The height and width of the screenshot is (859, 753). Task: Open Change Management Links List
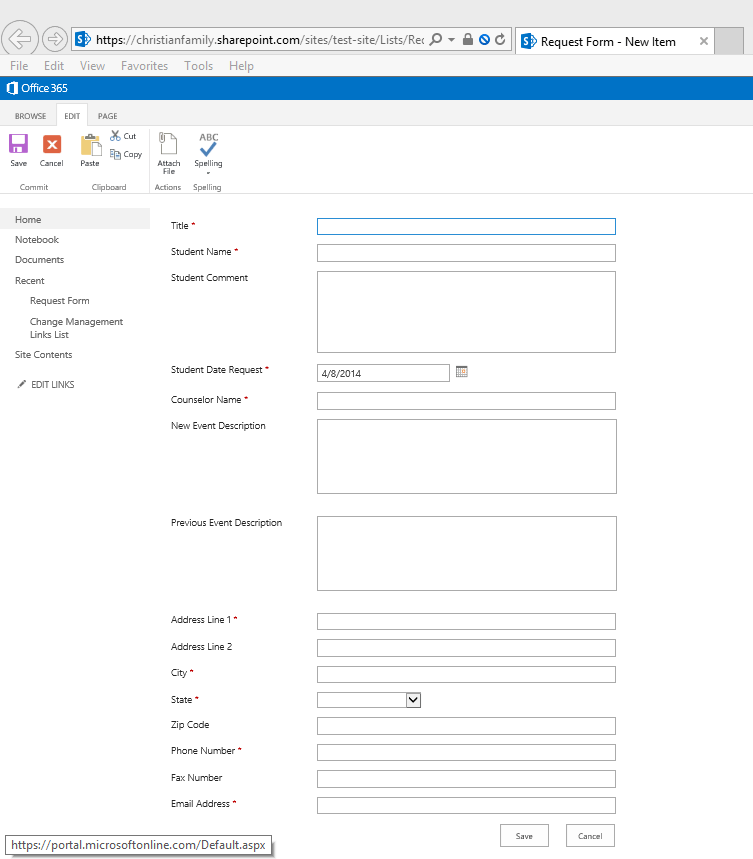pyautogui.click(x=76, y=328)
